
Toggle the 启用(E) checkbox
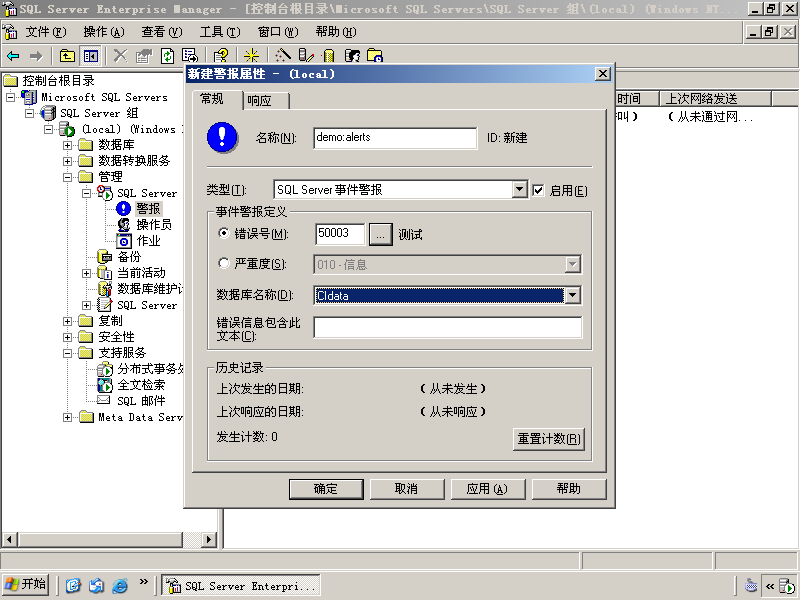pos(538,190)
